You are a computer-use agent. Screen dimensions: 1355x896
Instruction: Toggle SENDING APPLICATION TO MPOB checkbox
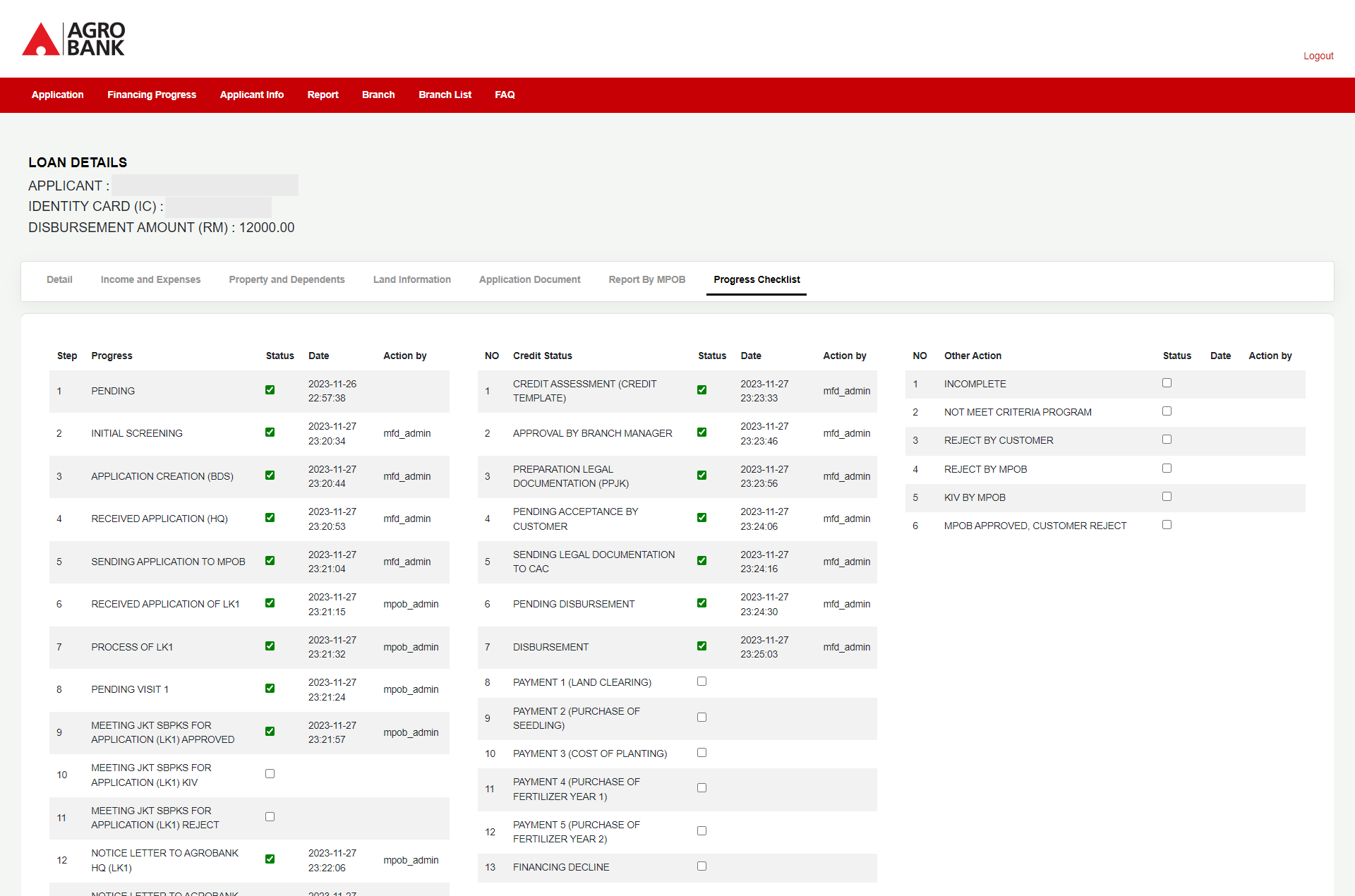click(x=270, y=561)
